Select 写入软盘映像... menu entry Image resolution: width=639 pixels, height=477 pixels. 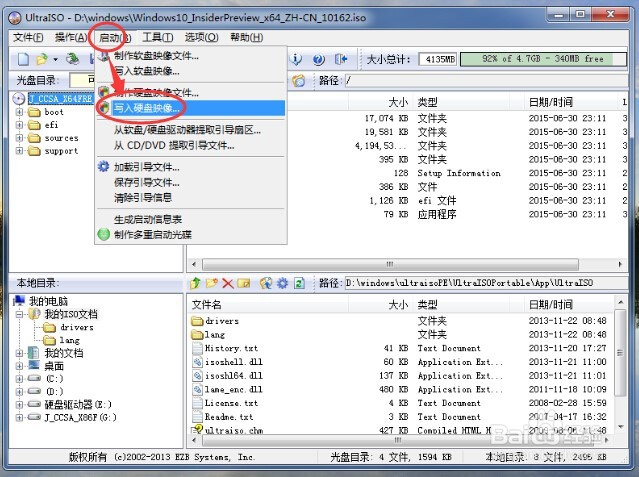[191, 71]
